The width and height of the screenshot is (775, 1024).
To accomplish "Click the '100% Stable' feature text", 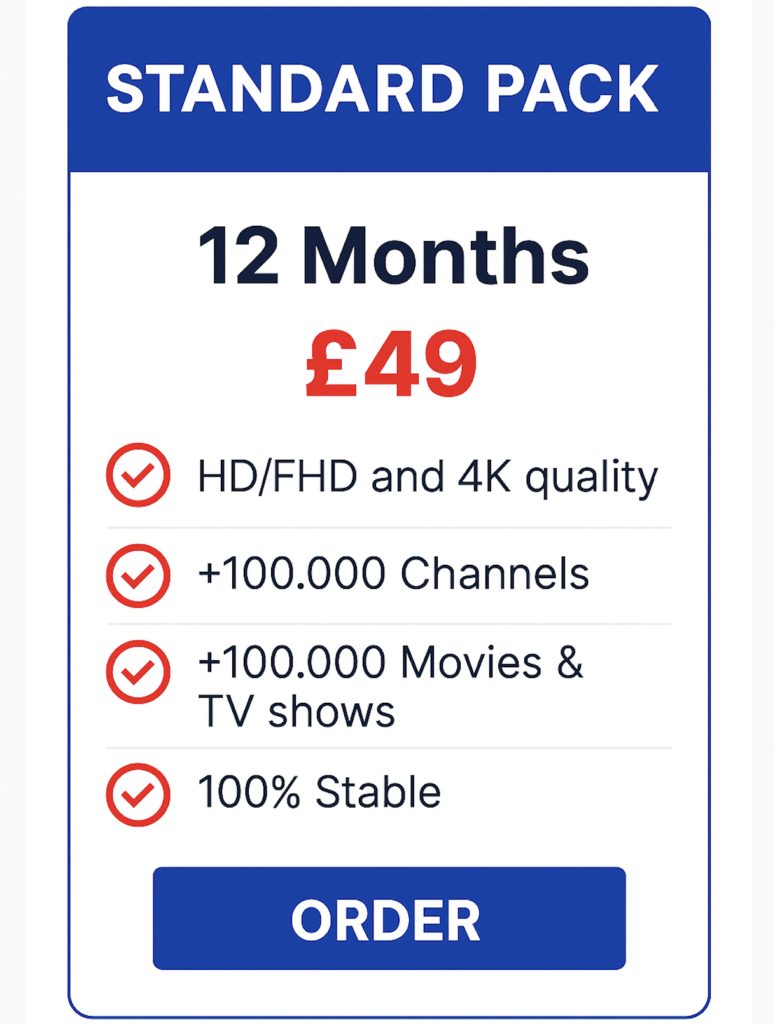I will click(319, 794).
